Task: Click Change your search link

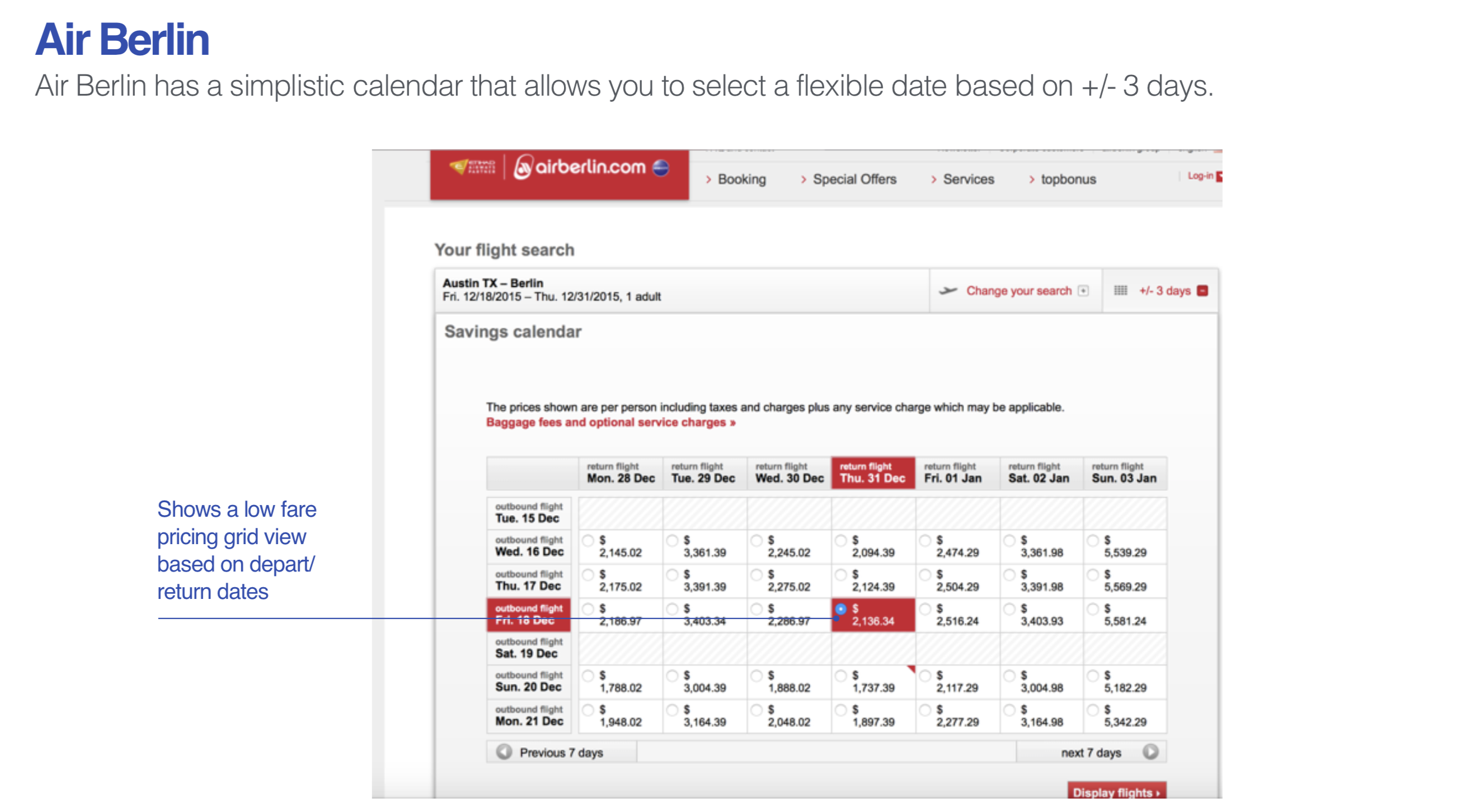Action: pos(1018,291)
